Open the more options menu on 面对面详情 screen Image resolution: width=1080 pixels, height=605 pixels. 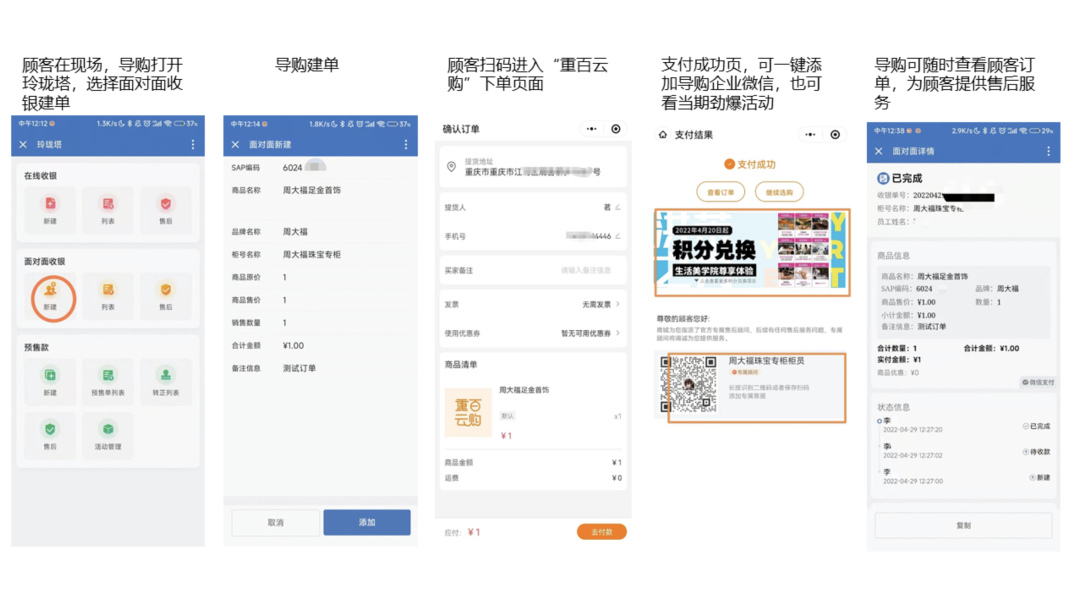coord(1048,152)
